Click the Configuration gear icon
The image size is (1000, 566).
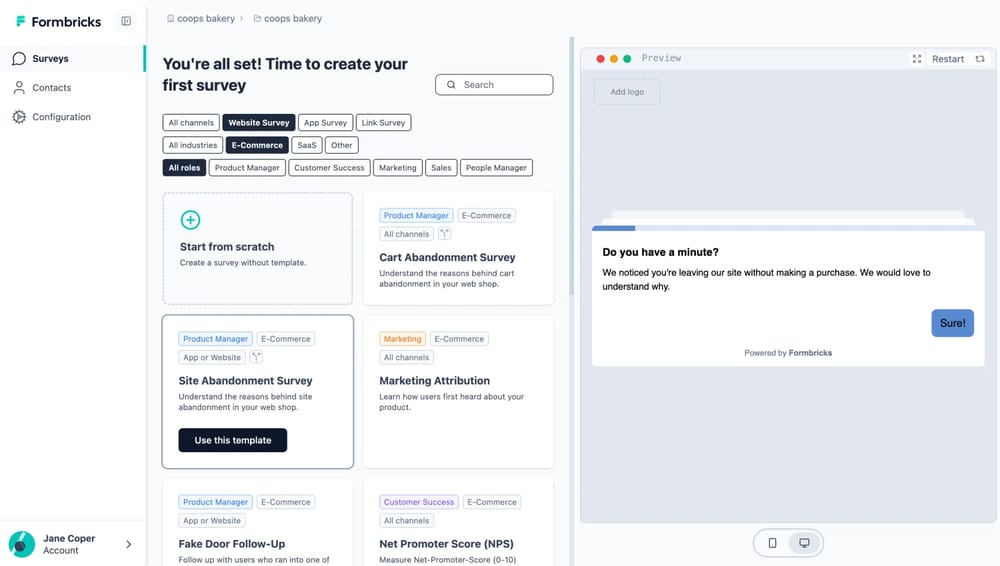(19, 117)
